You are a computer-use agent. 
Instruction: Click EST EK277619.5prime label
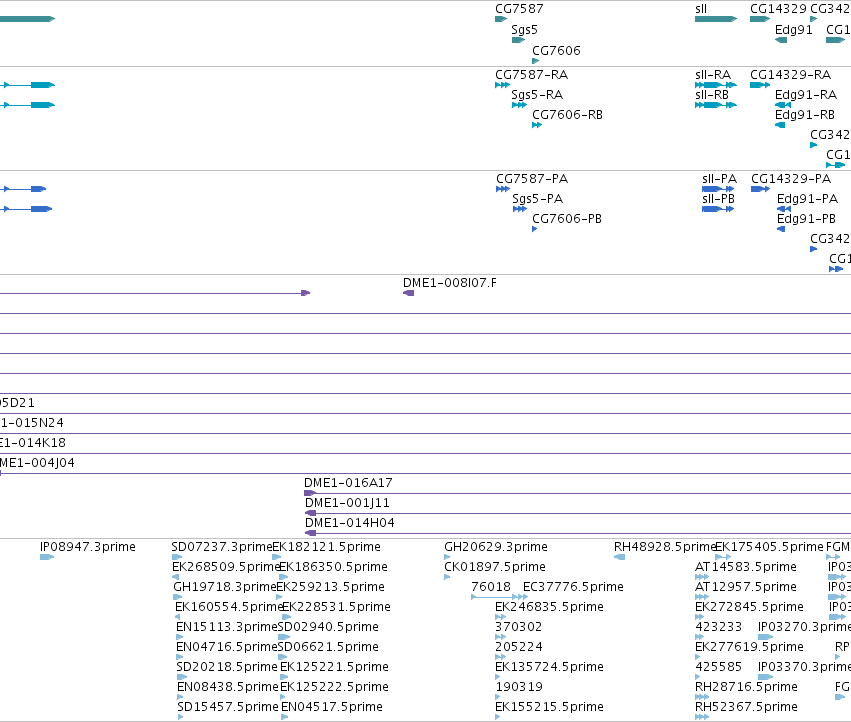point(749,648)
